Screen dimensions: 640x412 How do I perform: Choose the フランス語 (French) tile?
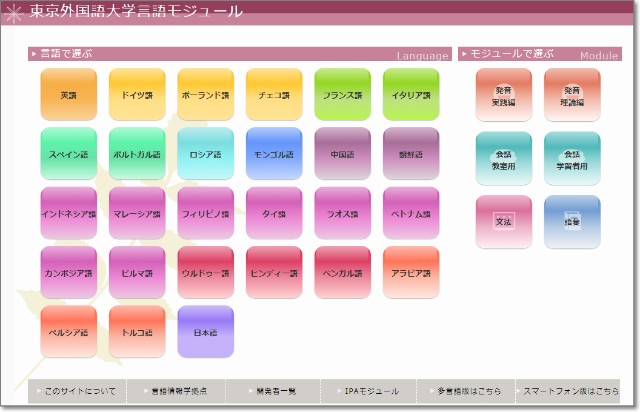(342, 95)
